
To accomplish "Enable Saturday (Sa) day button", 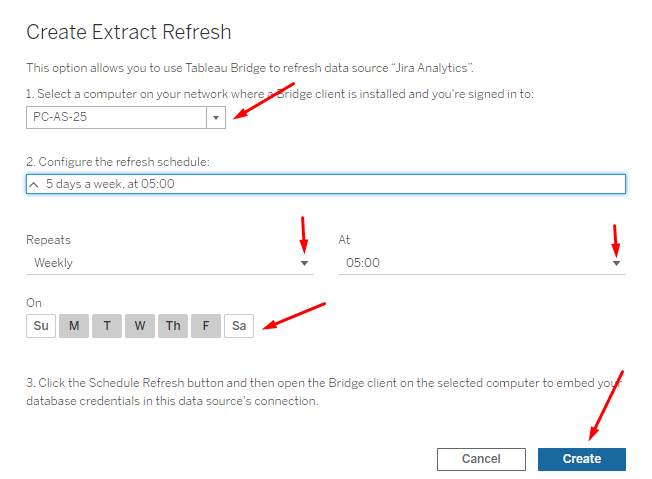I will (x=239, y=325).
